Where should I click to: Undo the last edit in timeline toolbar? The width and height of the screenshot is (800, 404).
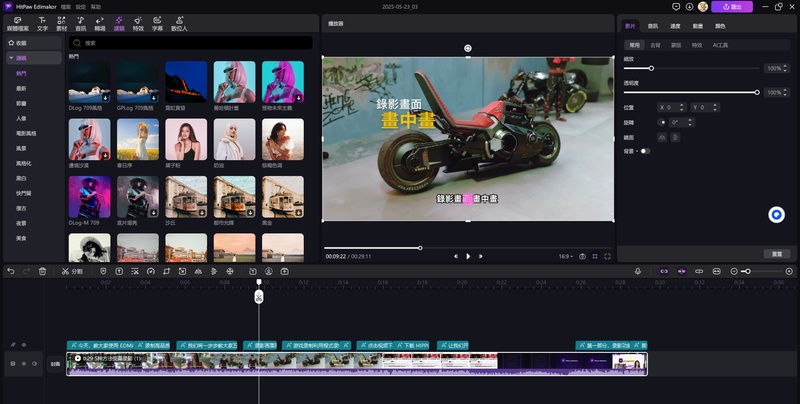point(11,271)
